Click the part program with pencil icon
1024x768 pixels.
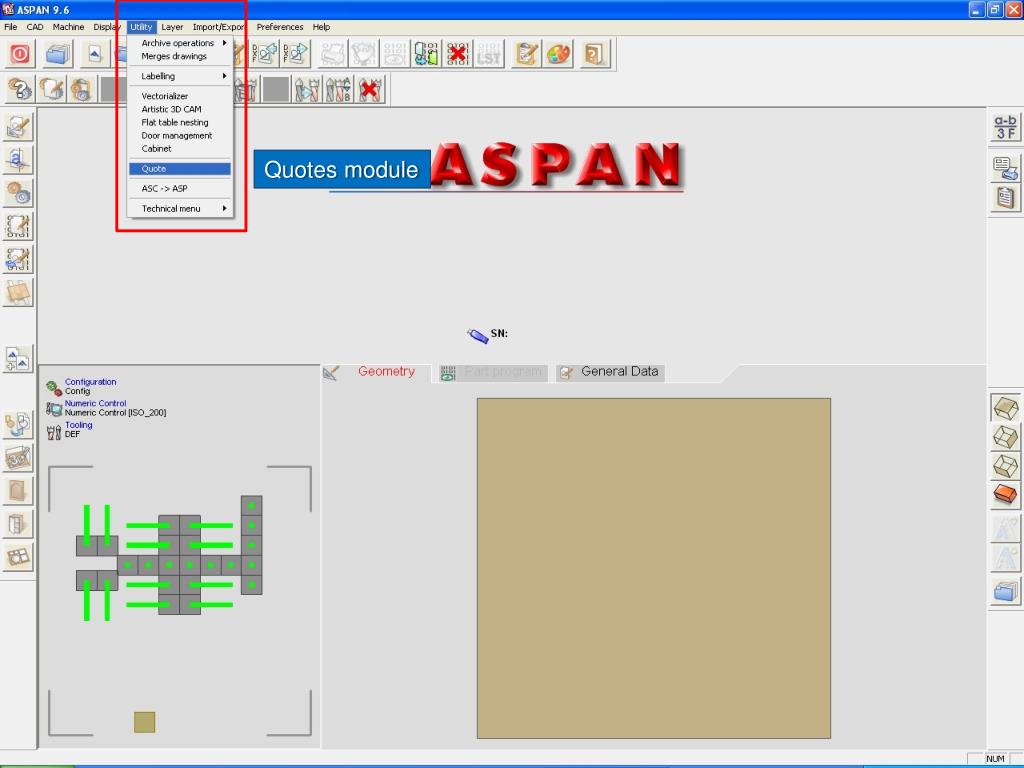pyautogui.click(x=18, y=227)
